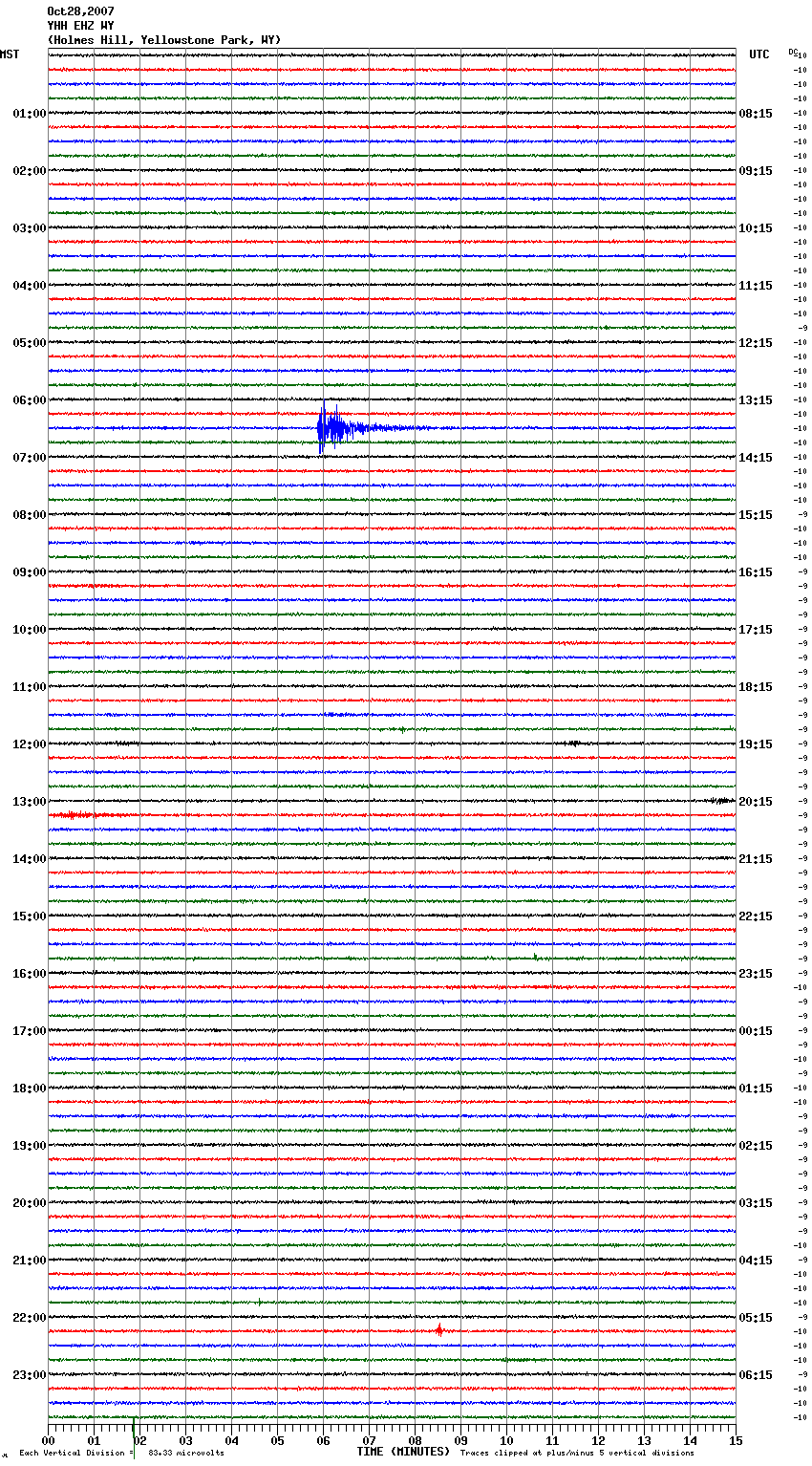The image size is (812, 1466).
Task: Click the Traces clipped footer note
Action: click(x=577, y=1454)
